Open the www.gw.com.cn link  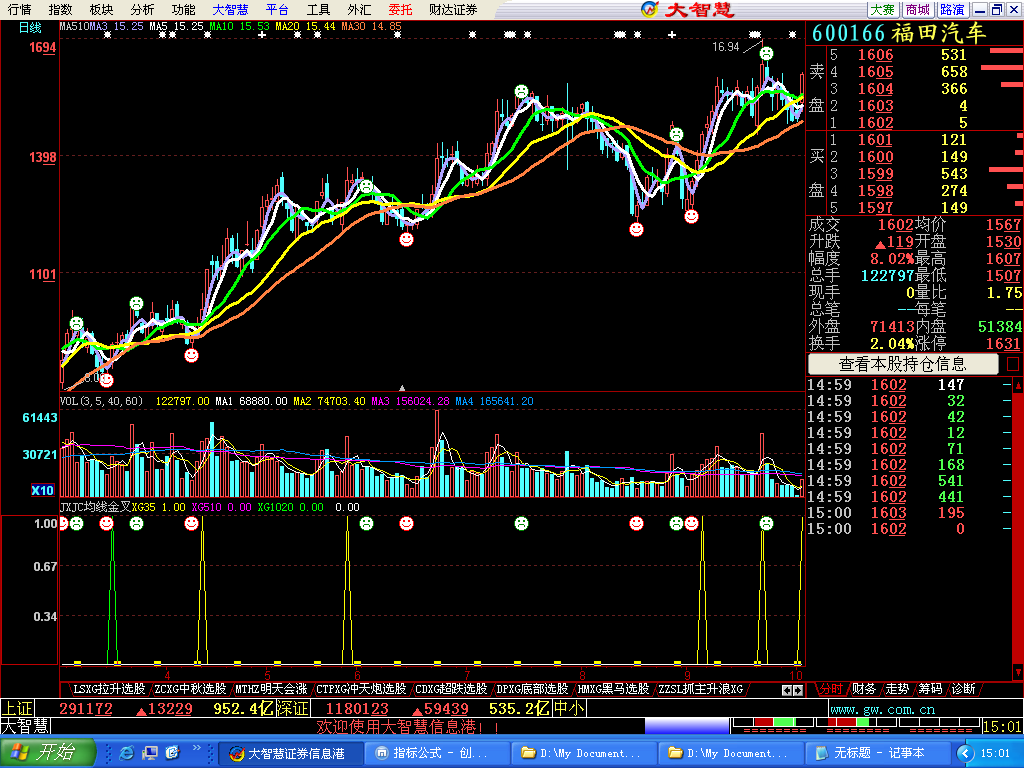click(x=882, y=709)
